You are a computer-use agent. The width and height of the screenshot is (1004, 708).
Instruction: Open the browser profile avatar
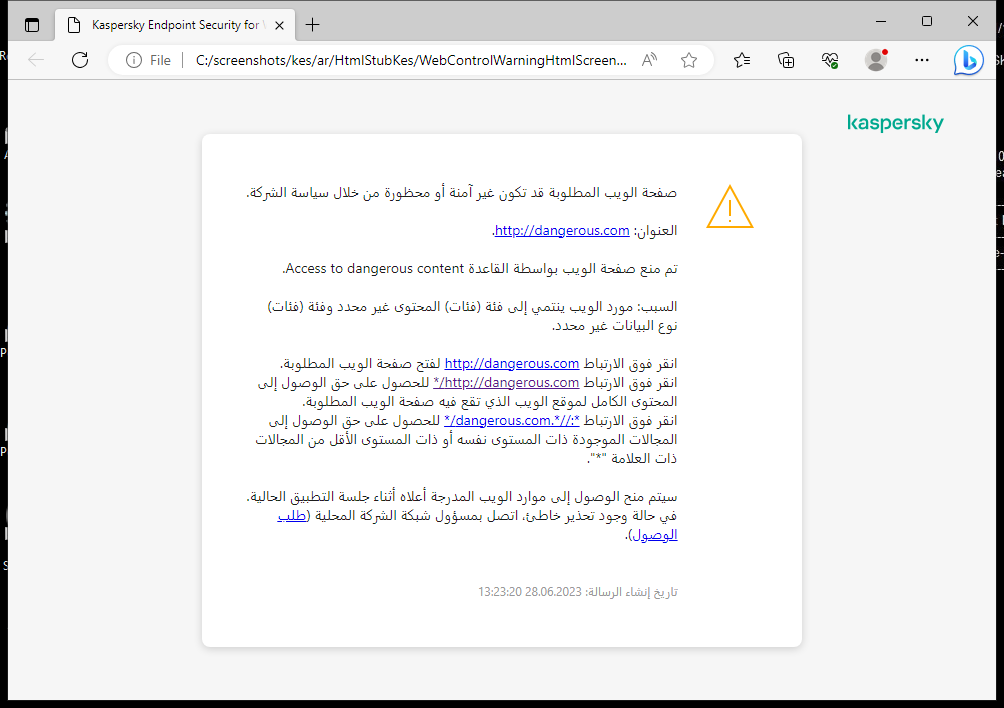pos(875,60)
